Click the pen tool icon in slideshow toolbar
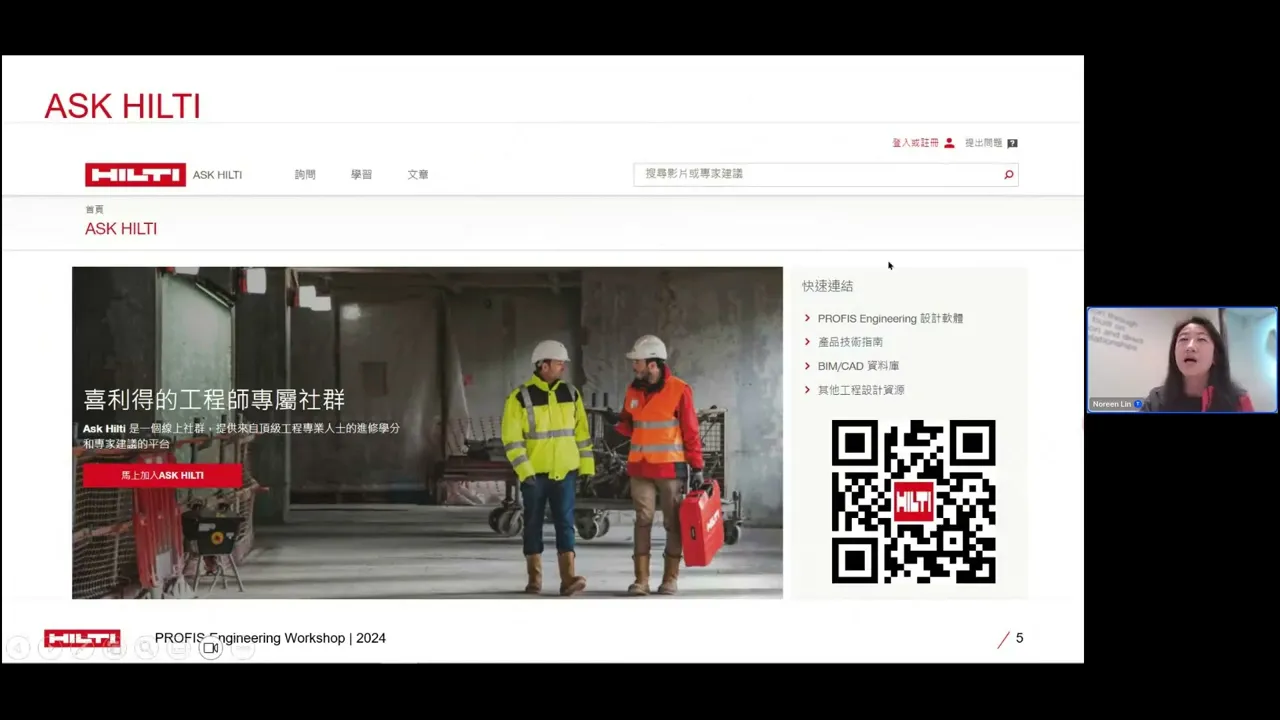 [x=82, y=648]
